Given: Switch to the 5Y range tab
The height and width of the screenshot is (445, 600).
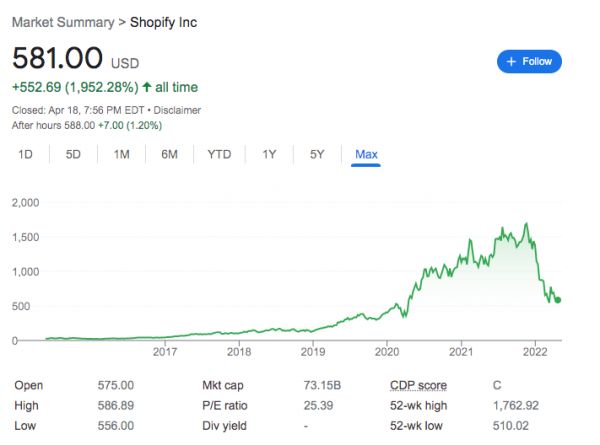Looking at the screenshot, I should point(317,154).
